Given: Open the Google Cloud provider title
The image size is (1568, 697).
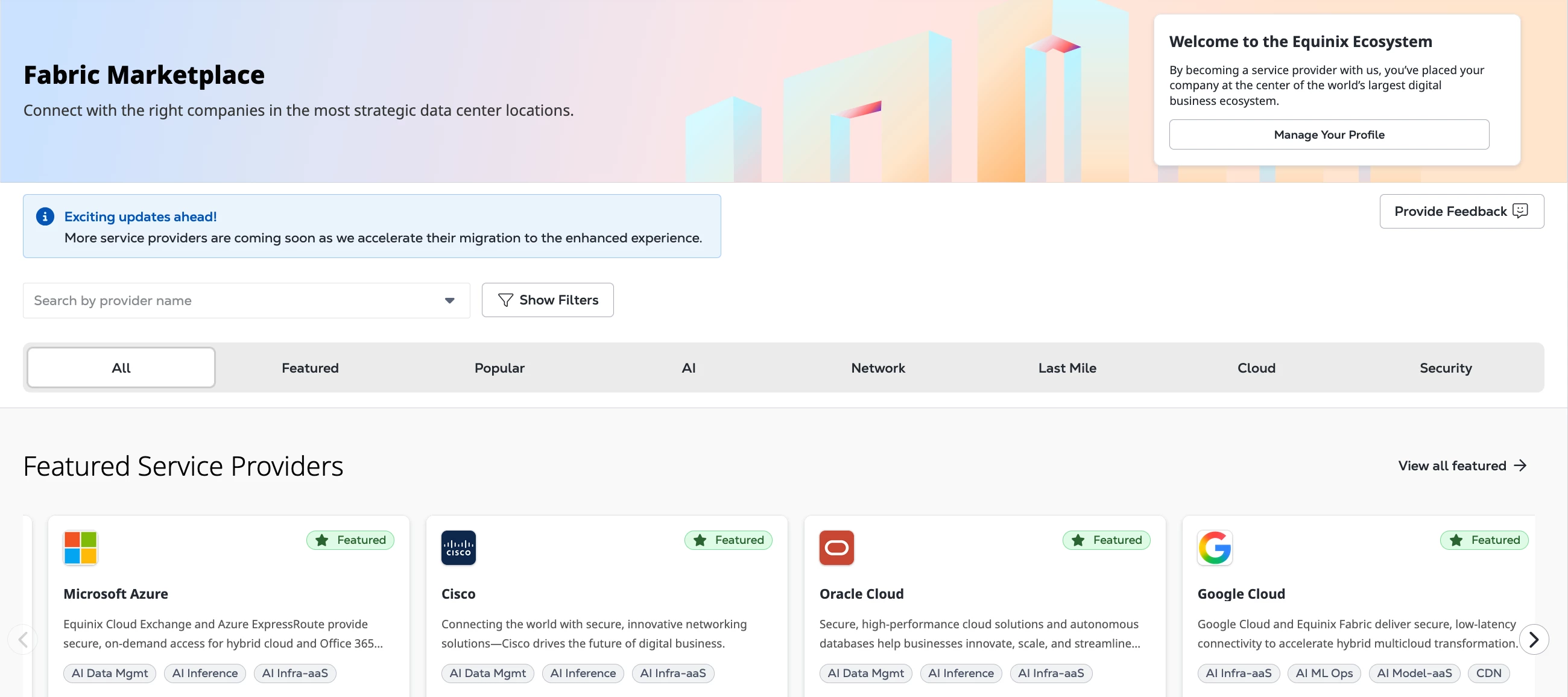Looking at the screenshot, I should (x=1241, y=593).
